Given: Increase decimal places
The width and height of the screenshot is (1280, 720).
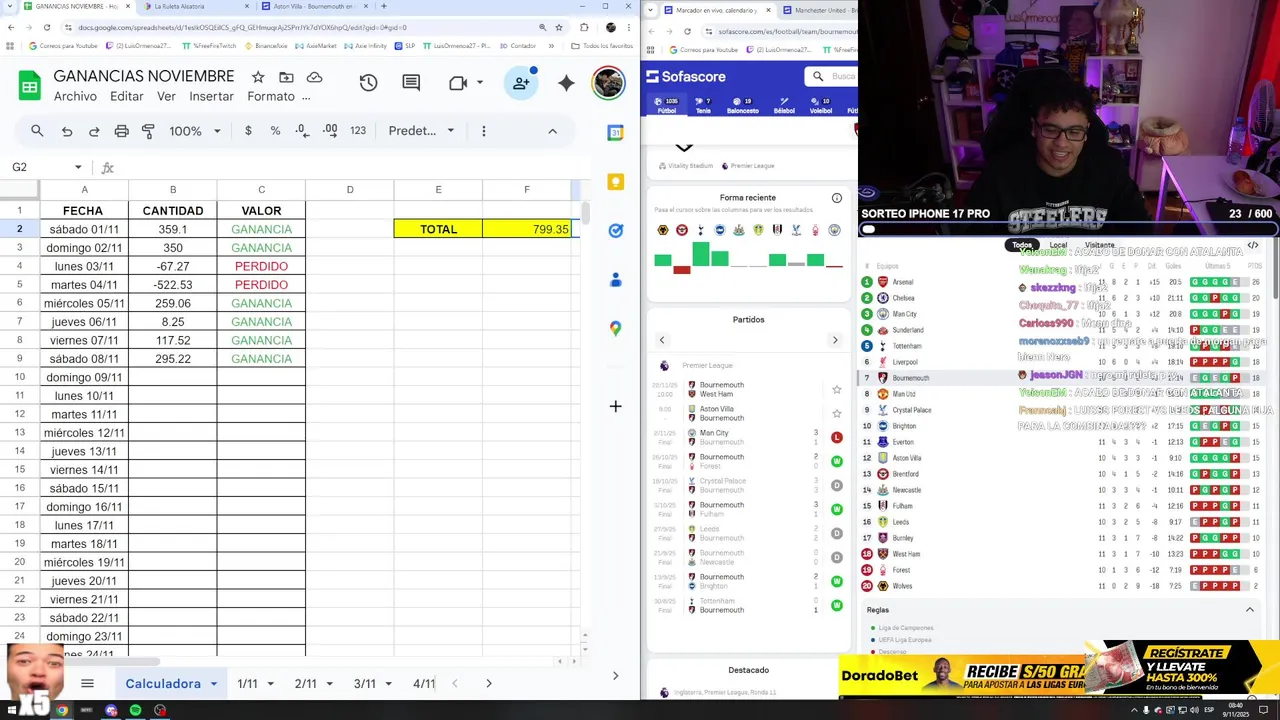Looking at the screenshot, I should point(330,131).
